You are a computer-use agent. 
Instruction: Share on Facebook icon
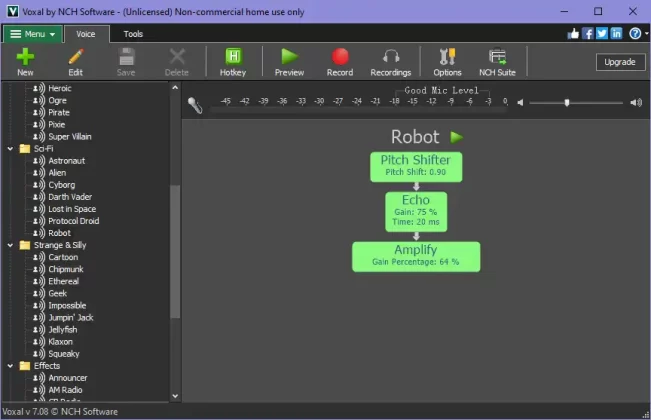pos(587,34)
